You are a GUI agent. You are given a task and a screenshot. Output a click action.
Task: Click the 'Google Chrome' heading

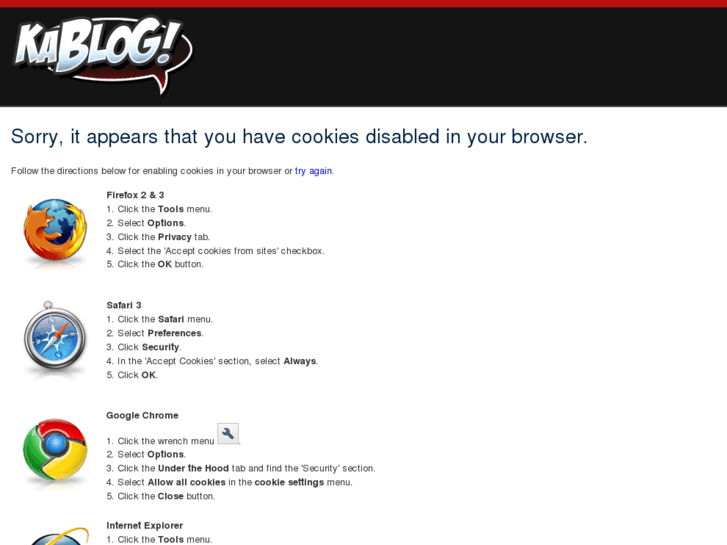(142, 415)
